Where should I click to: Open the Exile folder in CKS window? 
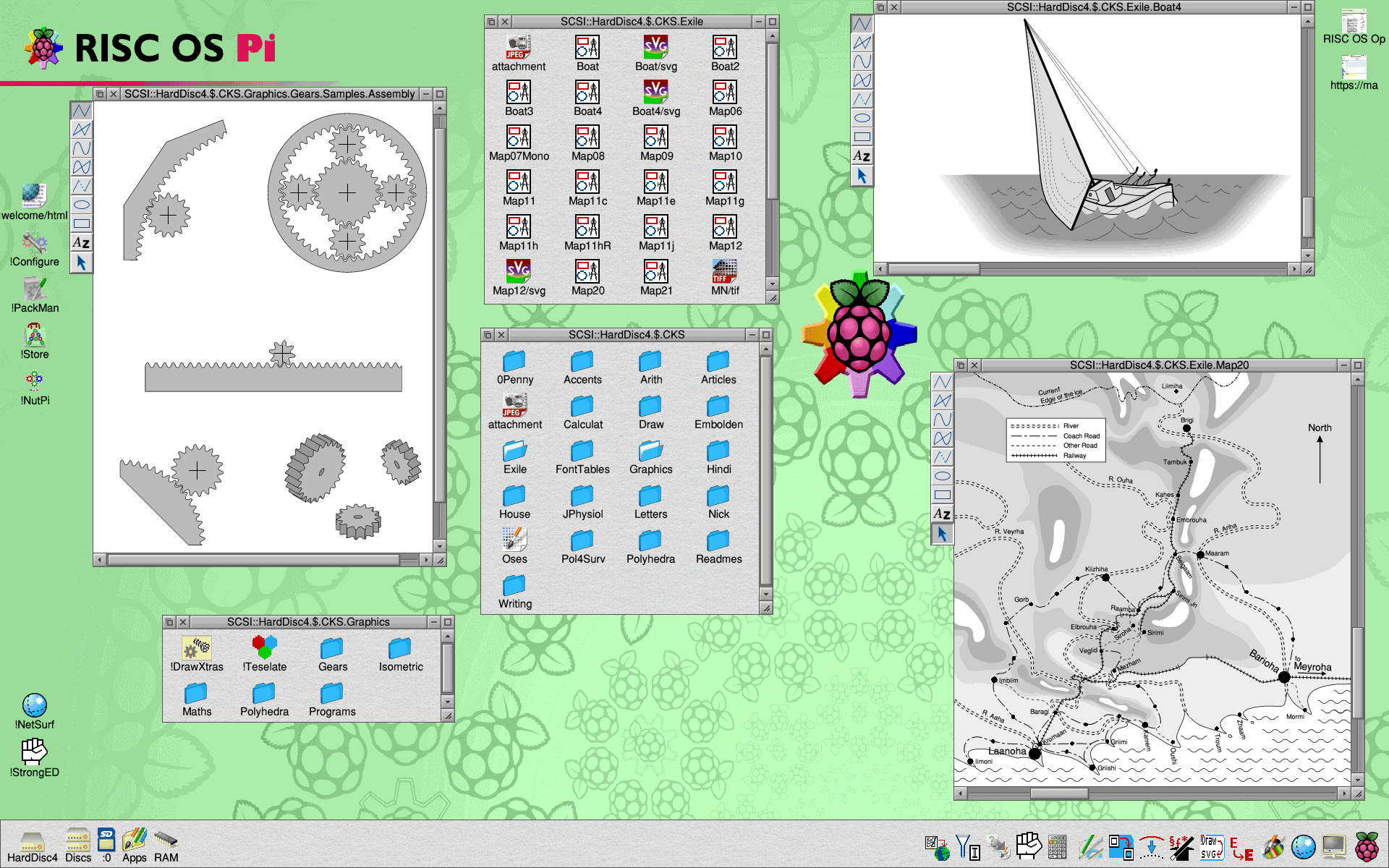[x=514, y=457]
